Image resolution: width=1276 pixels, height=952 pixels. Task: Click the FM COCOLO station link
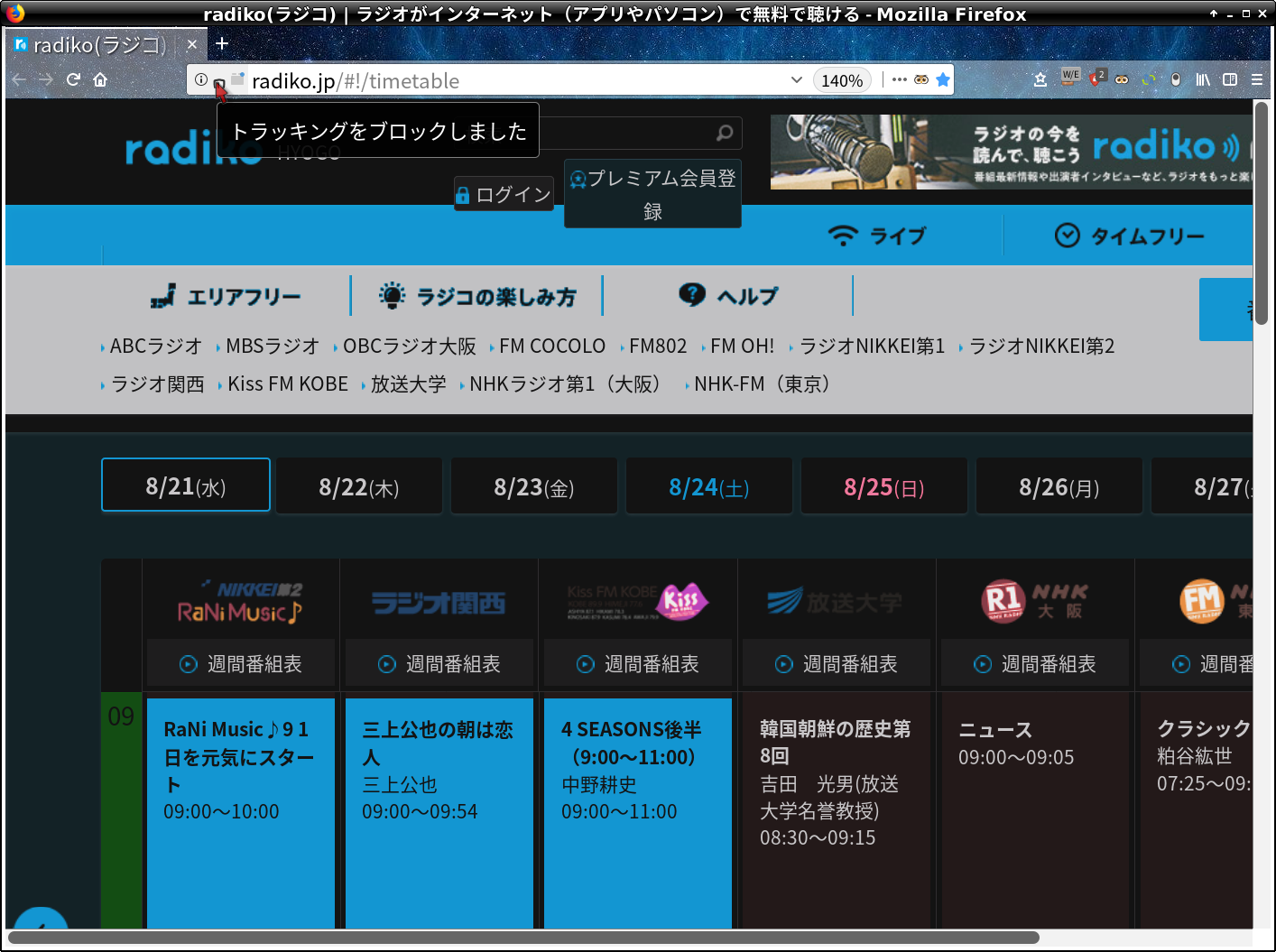[x=552, y=347]
